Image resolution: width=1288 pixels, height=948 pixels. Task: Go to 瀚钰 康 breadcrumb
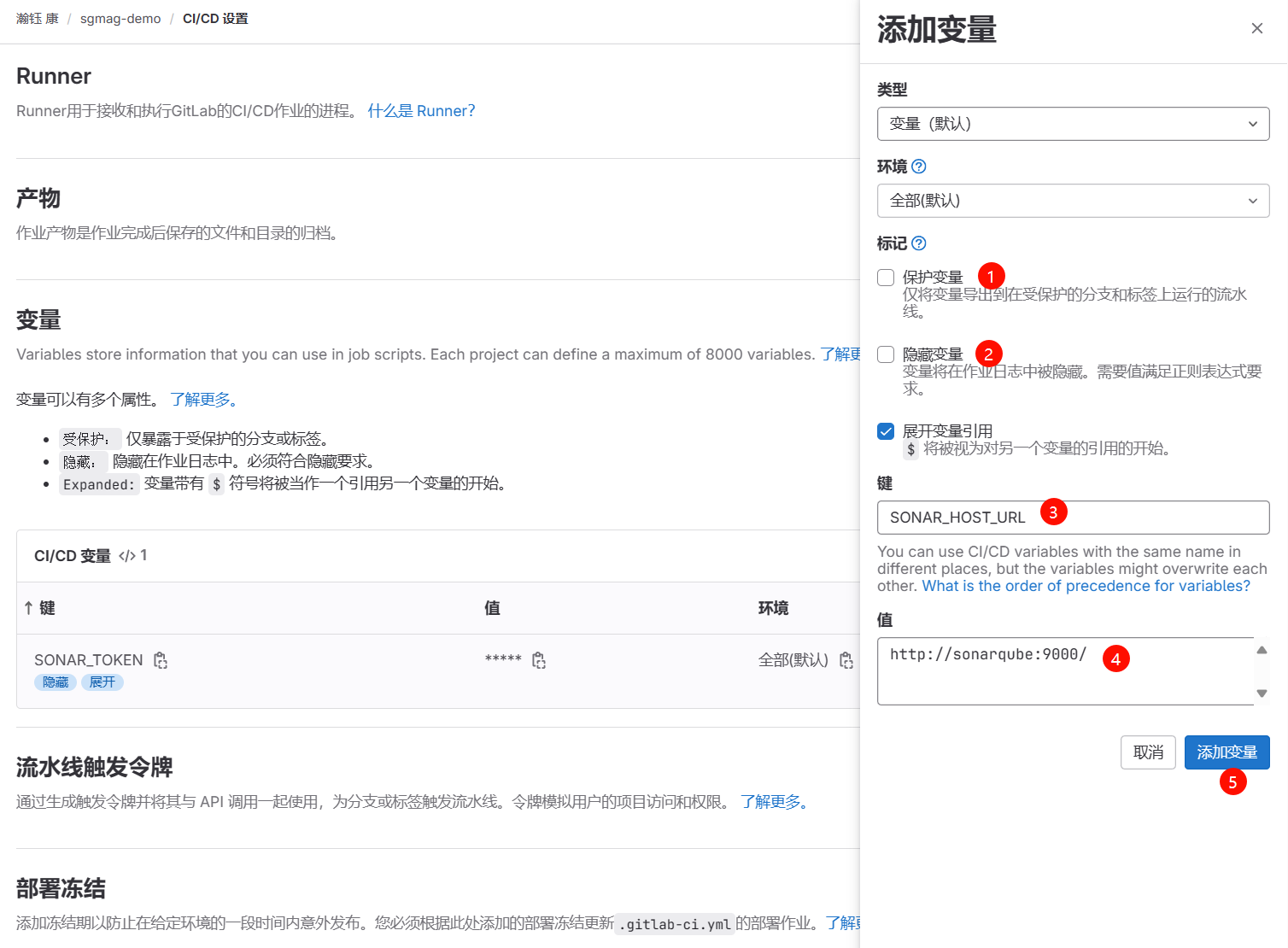[38, 19]
